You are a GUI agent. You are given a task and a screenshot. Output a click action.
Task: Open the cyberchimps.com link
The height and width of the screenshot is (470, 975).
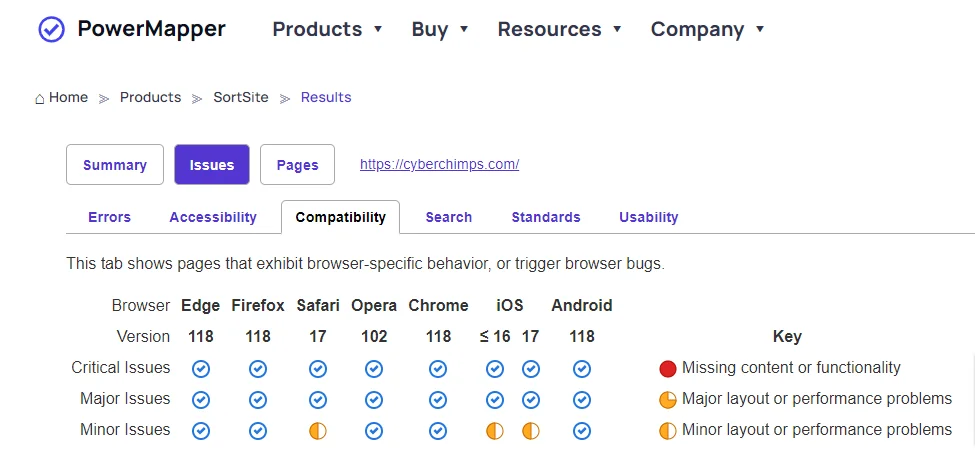[x=440, y=165]
